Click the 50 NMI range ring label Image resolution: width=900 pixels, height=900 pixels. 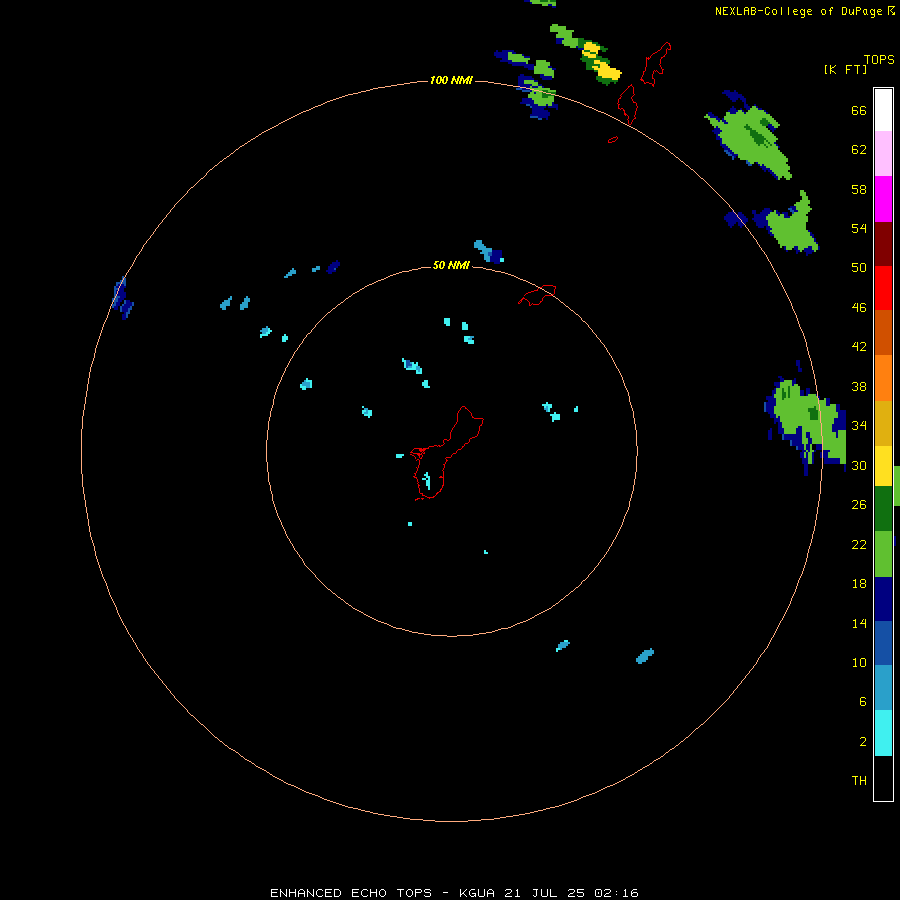tap(451, 265)
